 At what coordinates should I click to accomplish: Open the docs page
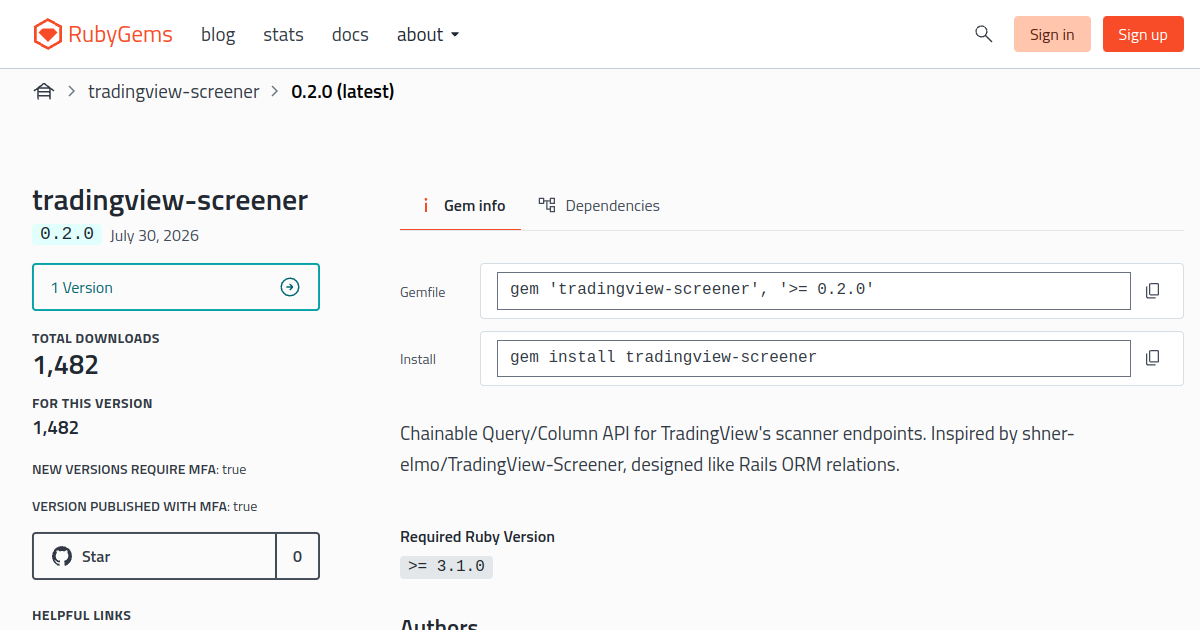point(350,34)
